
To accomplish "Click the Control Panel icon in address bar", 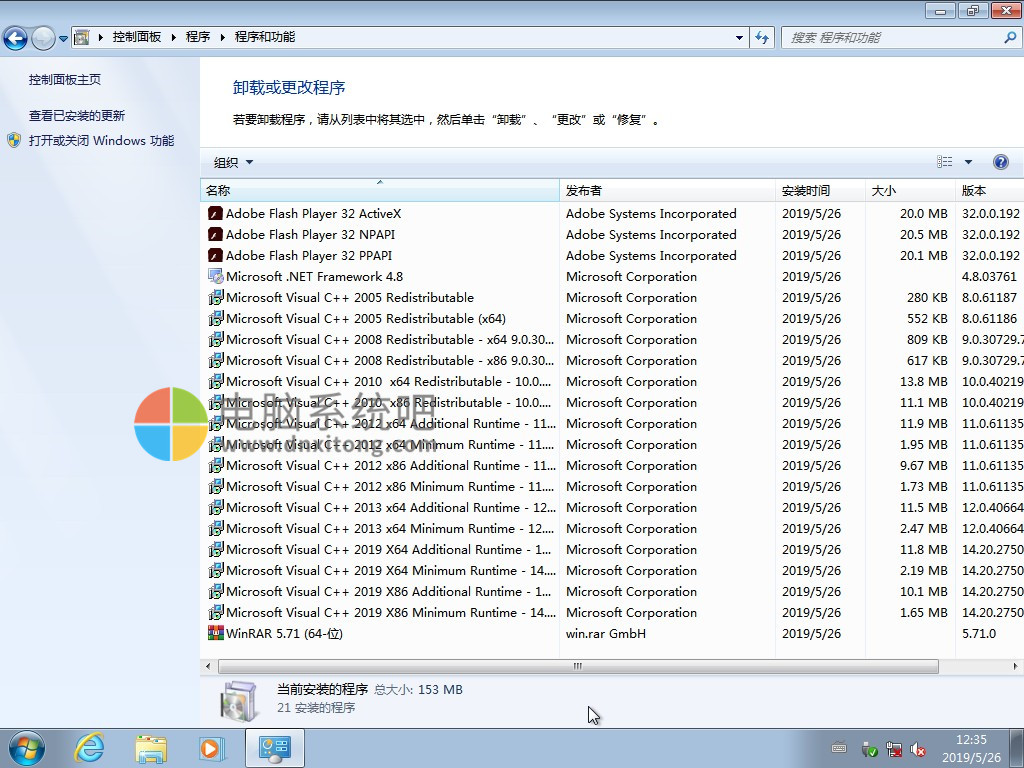I will click(x=82, y=37).
